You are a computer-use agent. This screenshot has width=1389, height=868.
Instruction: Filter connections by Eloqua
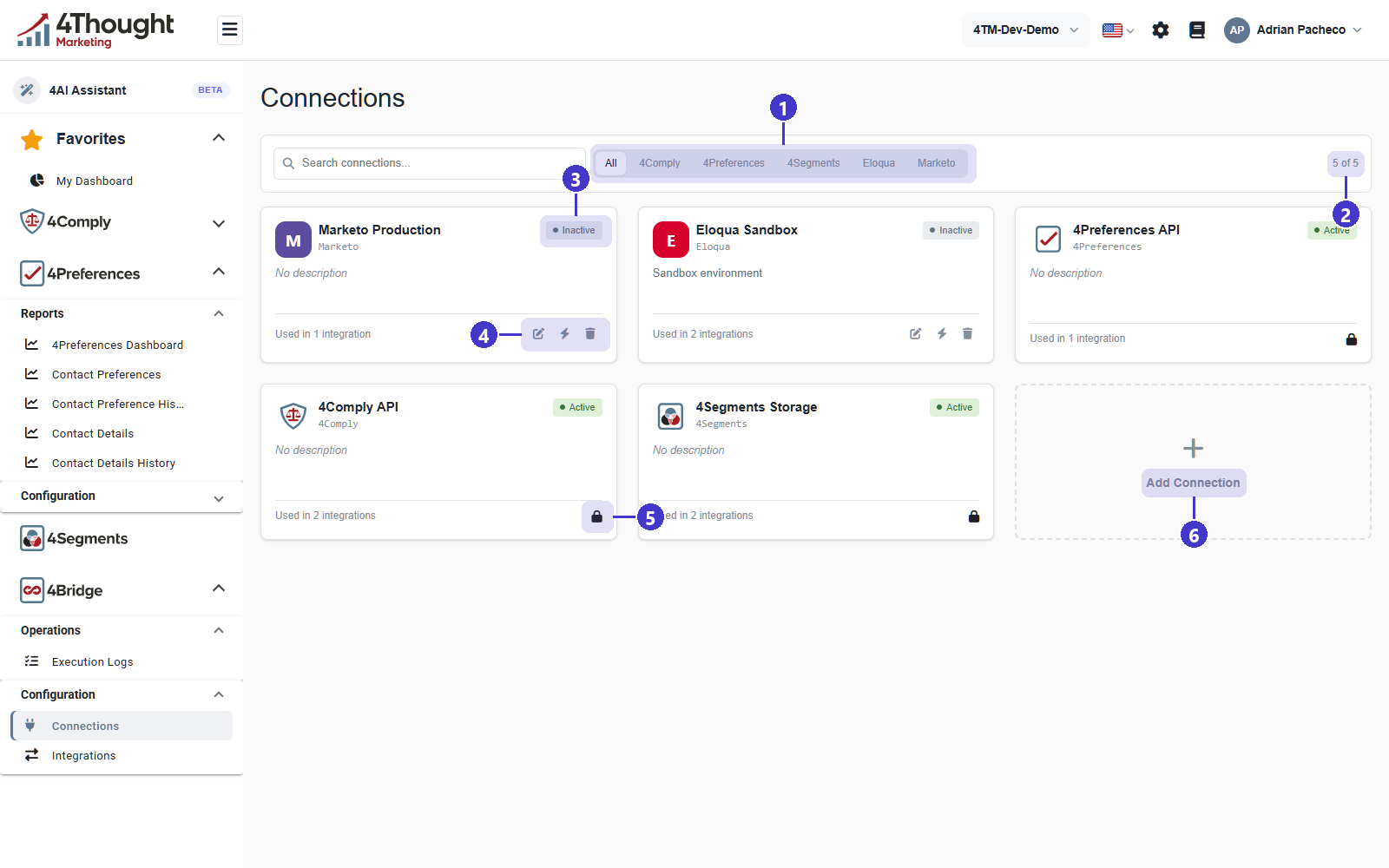(x=879, y=163)
